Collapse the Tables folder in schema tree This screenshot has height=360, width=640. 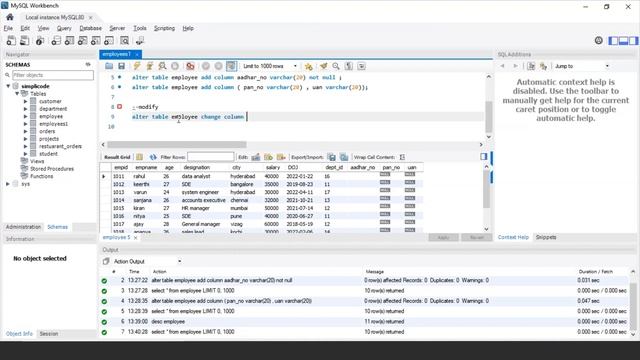(17, 93)
